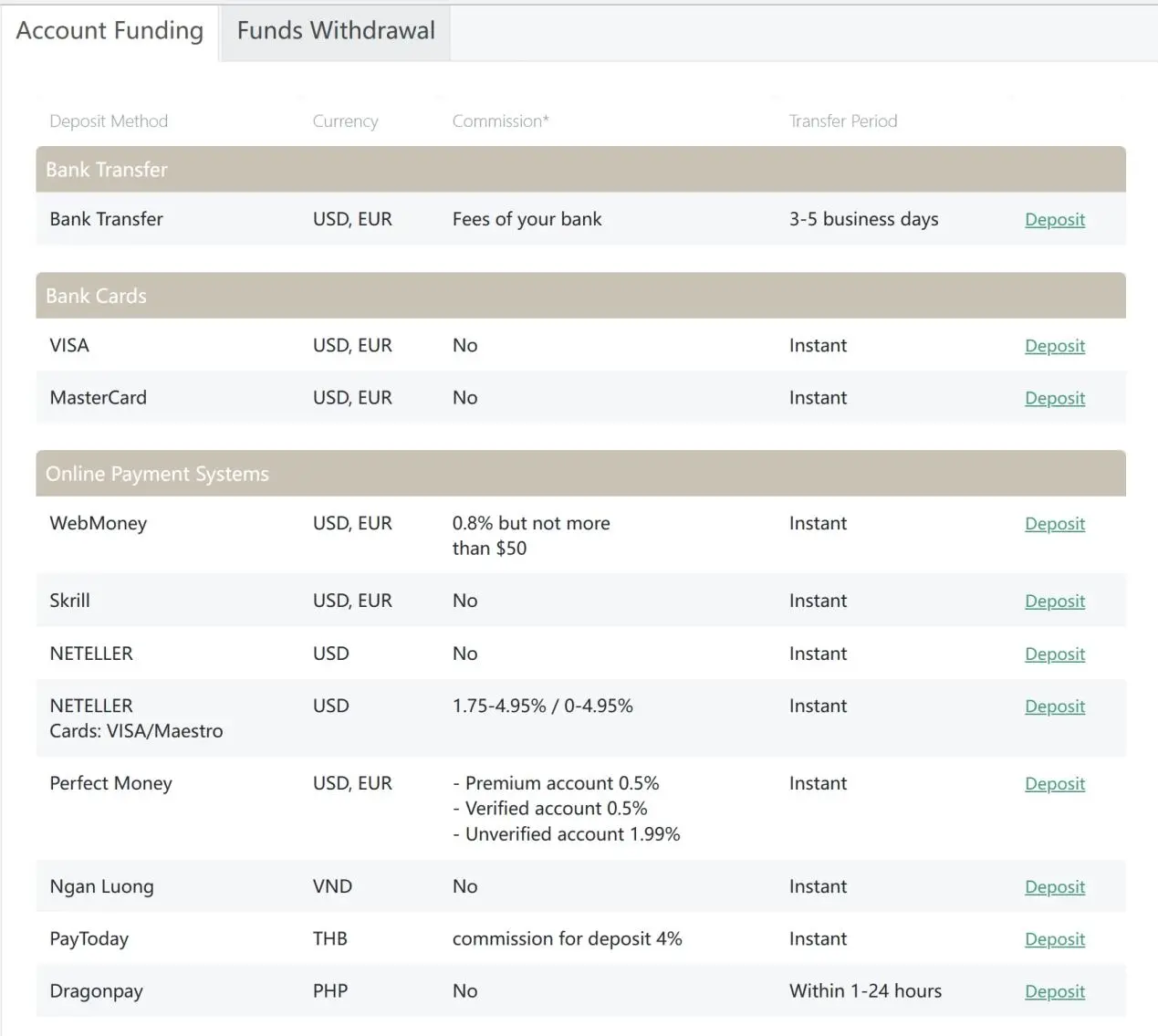Click the VISA Deposit link
The height and width of the screenshot is (1036, 1158).
pos(1055,346)
